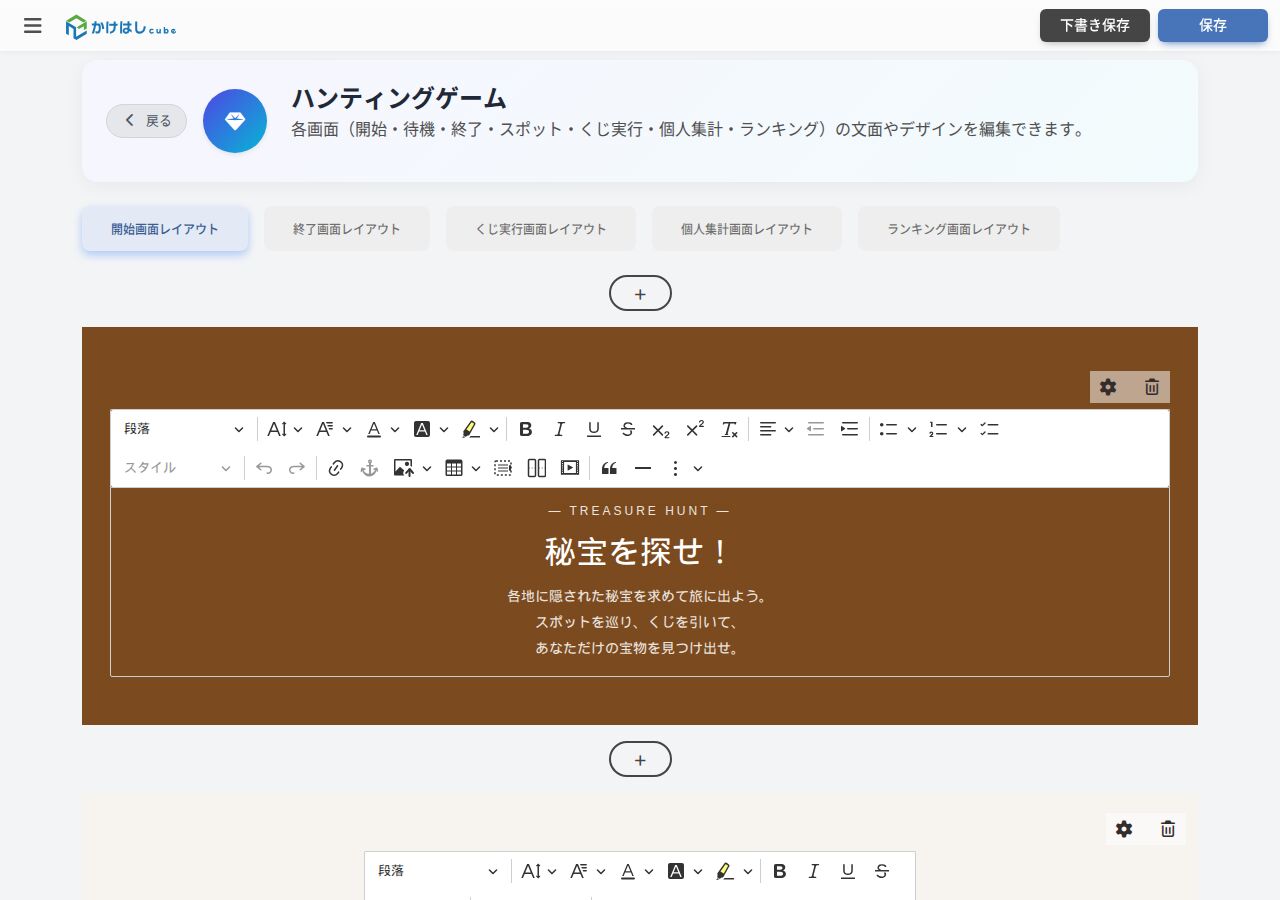Open the hamburger menu
The height and width of the screenshot is (900, 1280).
coord(33,26)
